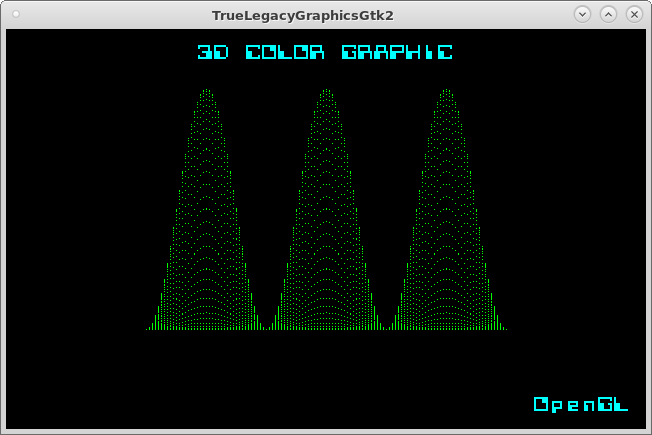Select the tip of the middle green peak

[326, 91]
